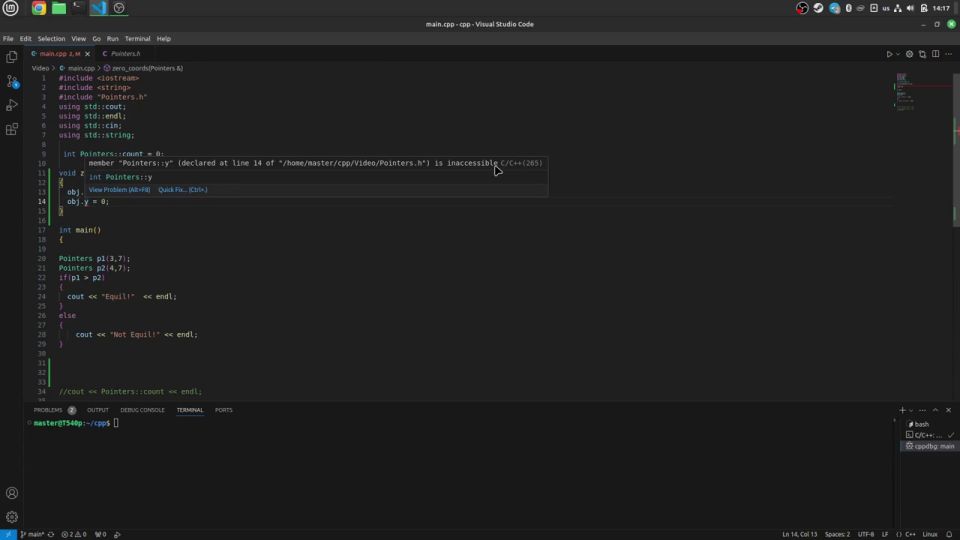Maximize the terminal panel with the chevron
Screen dimensions: 960x540
click(935, 410)
